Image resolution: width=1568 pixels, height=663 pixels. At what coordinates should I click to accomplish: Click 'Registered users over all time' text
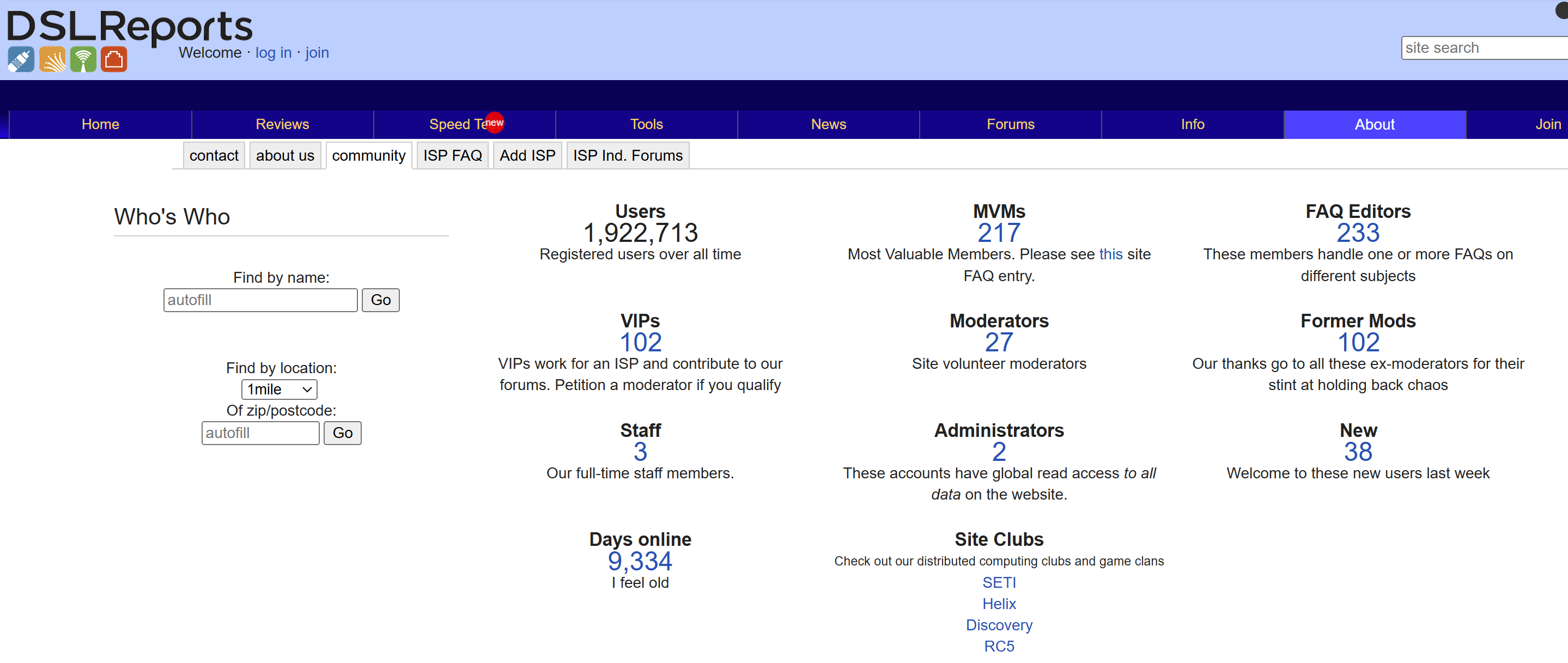click(640, 254)
